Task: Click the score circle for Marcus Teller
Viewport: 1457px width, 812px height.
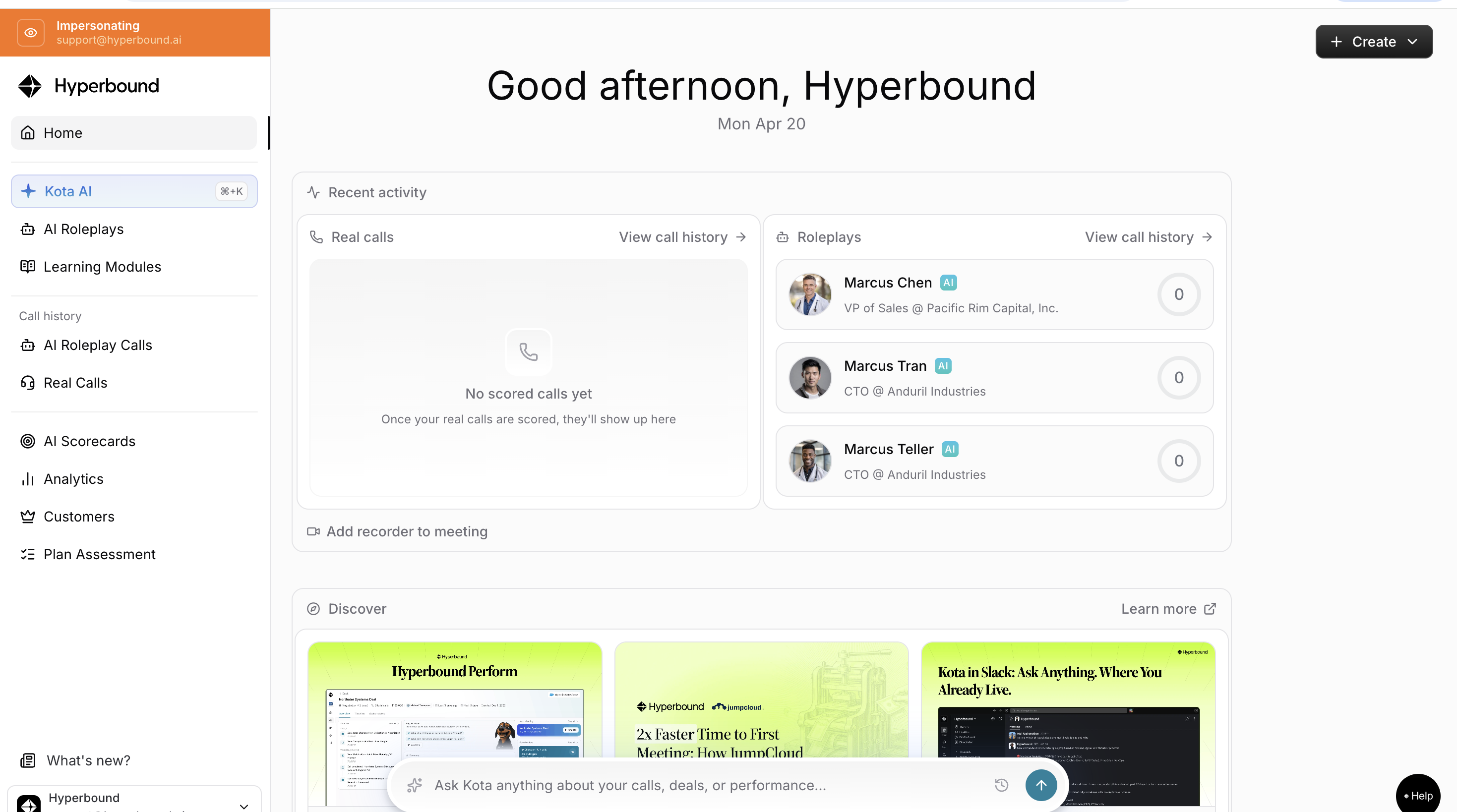Action: coord(1179,461)
